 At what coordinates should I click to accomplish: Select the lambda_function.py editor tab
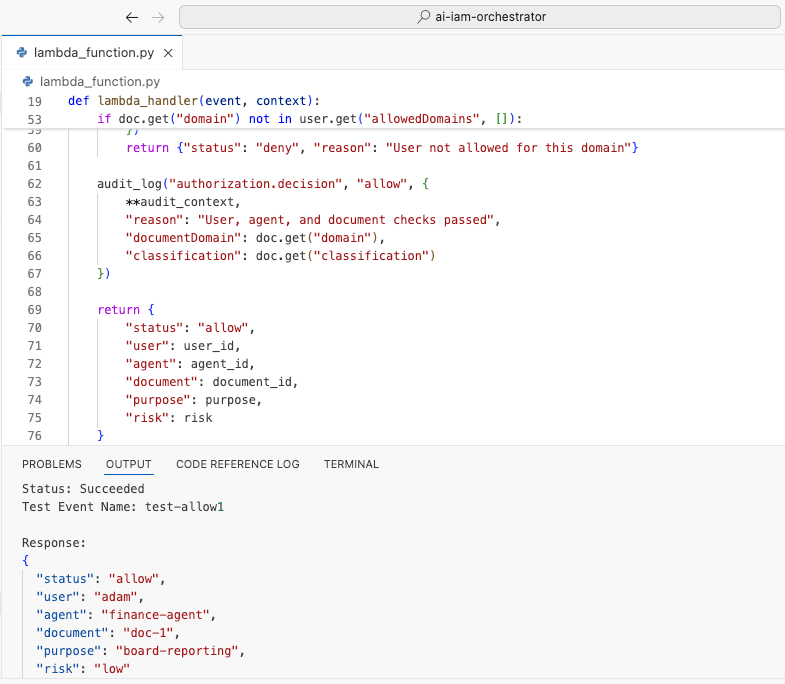click(x=93, y=53)
